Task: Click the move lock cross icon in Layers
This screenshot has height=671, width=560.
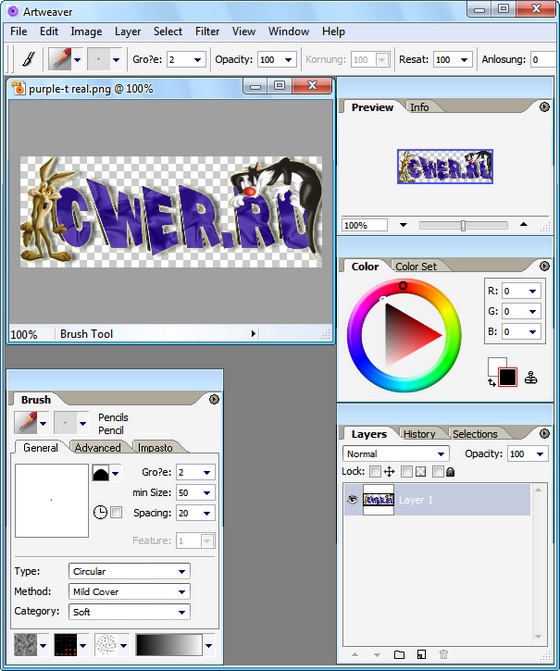Action: point(389,472)
